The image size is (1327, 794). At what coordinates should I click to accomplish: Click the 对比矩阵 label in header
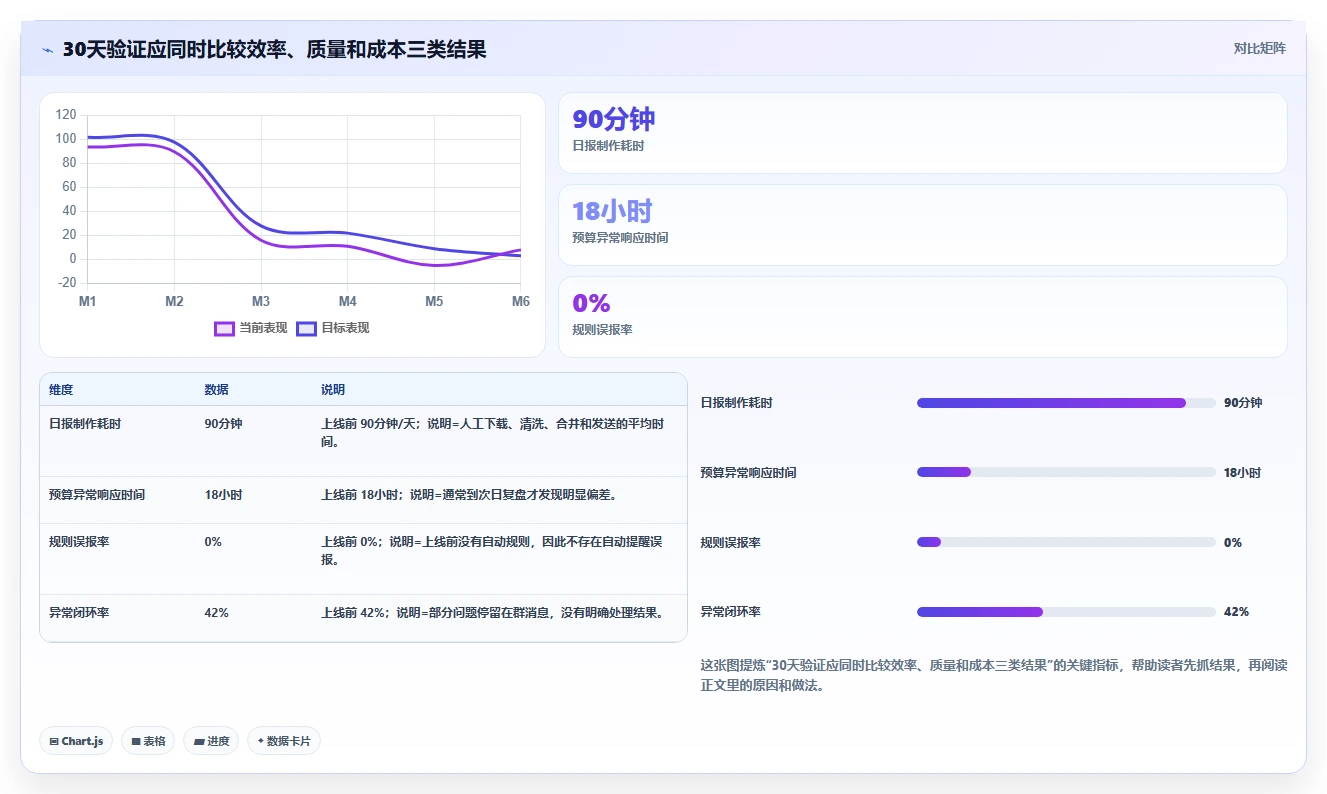tap(1259, 48)
